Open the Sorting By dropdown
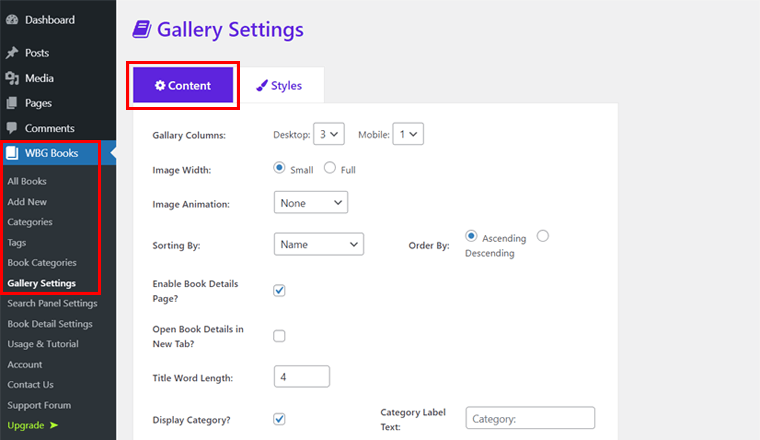The width and height of the screenshot is (760, 440). 318,244
